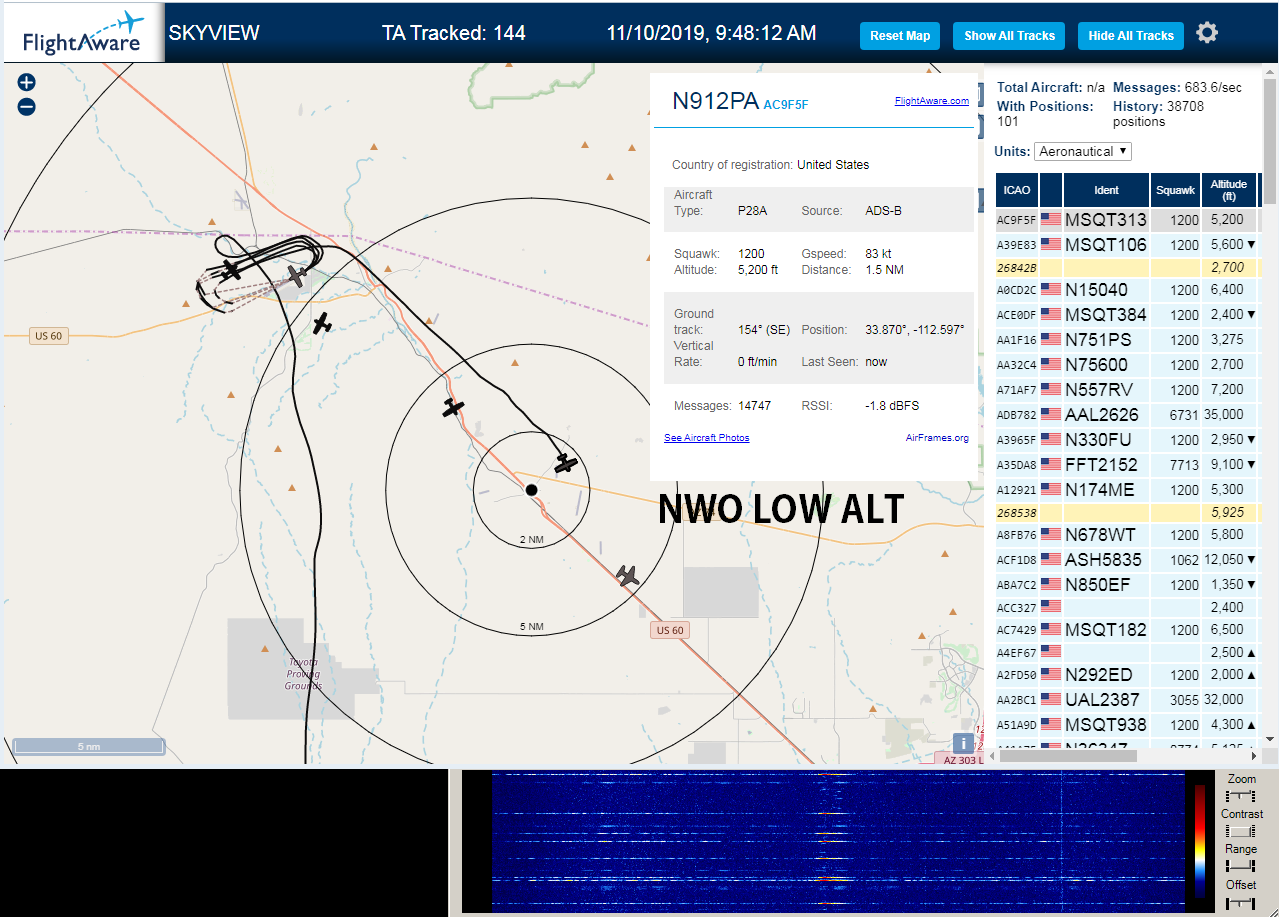Select the N75600 aircraft row
Screen dimensions: 1279x917
(x=1128, y=364)
